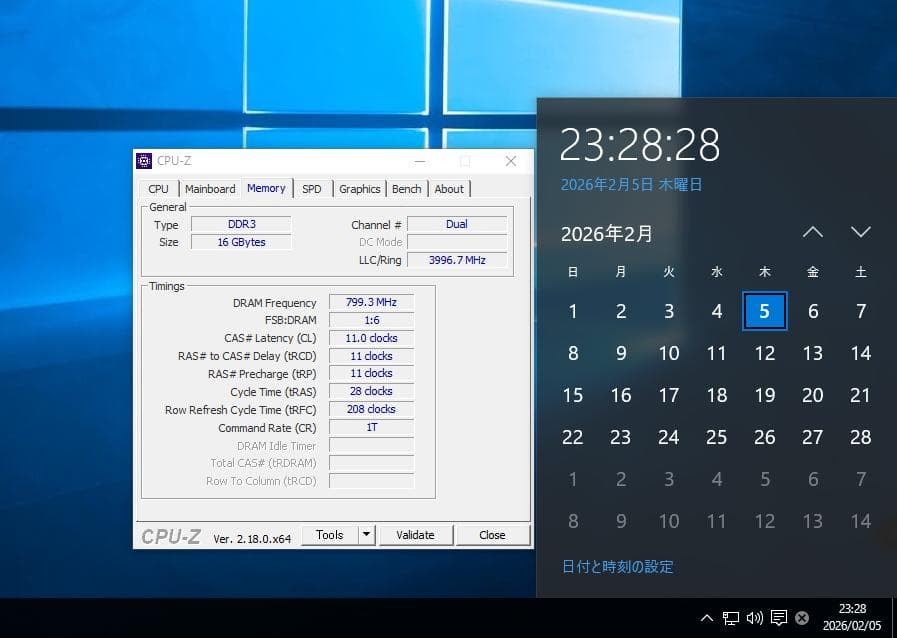
Task: Open the Bench tab
Action: [x=406, y=188]
